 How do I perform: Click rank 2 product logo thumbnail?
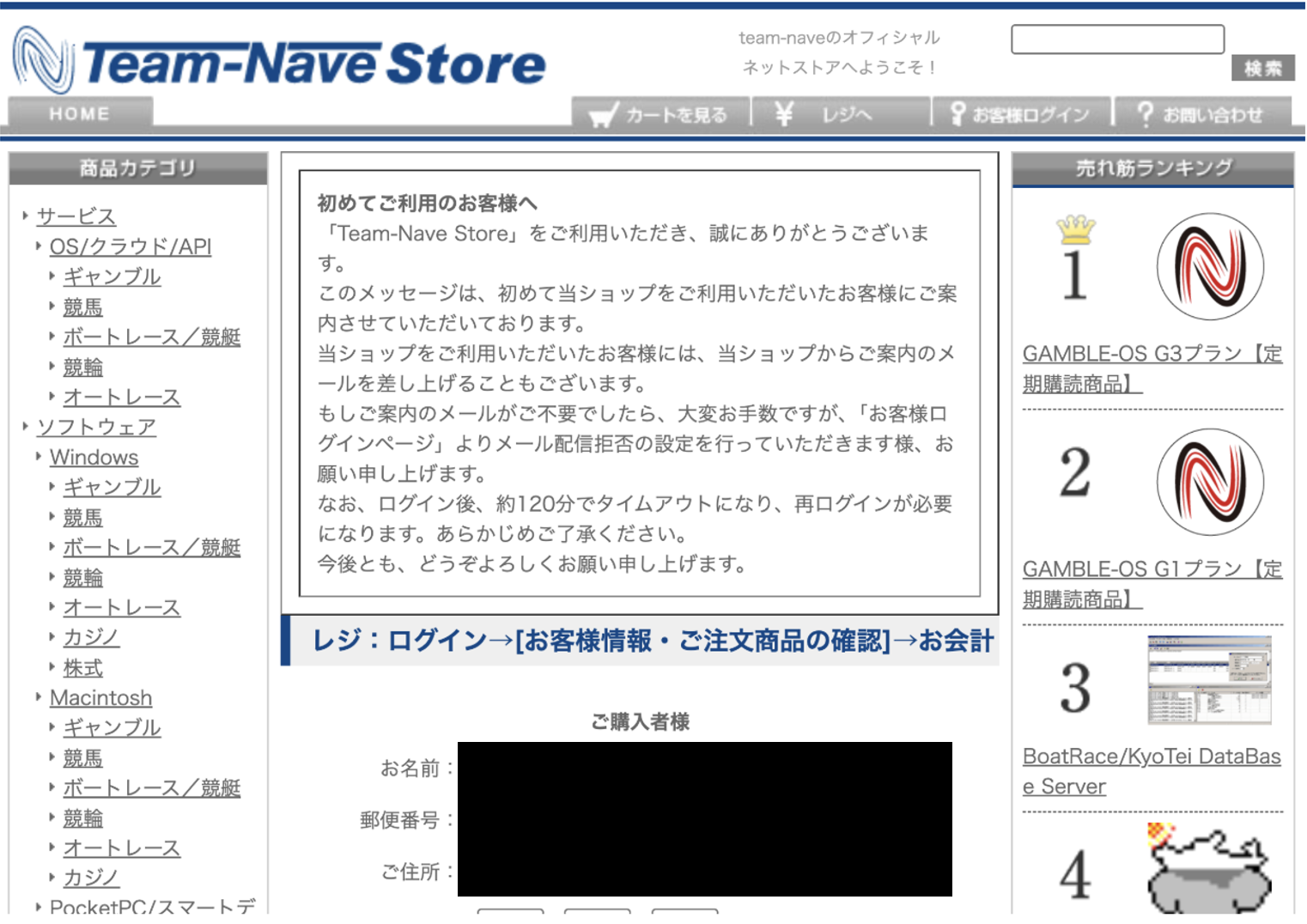pos(1210,483)
